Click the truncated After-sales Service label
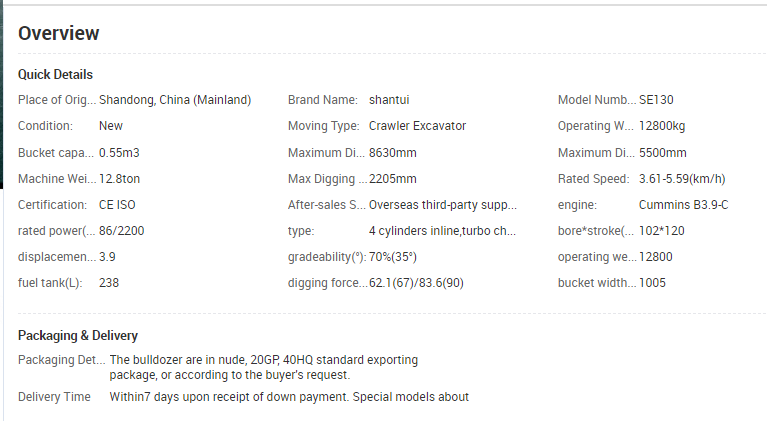 327,205
